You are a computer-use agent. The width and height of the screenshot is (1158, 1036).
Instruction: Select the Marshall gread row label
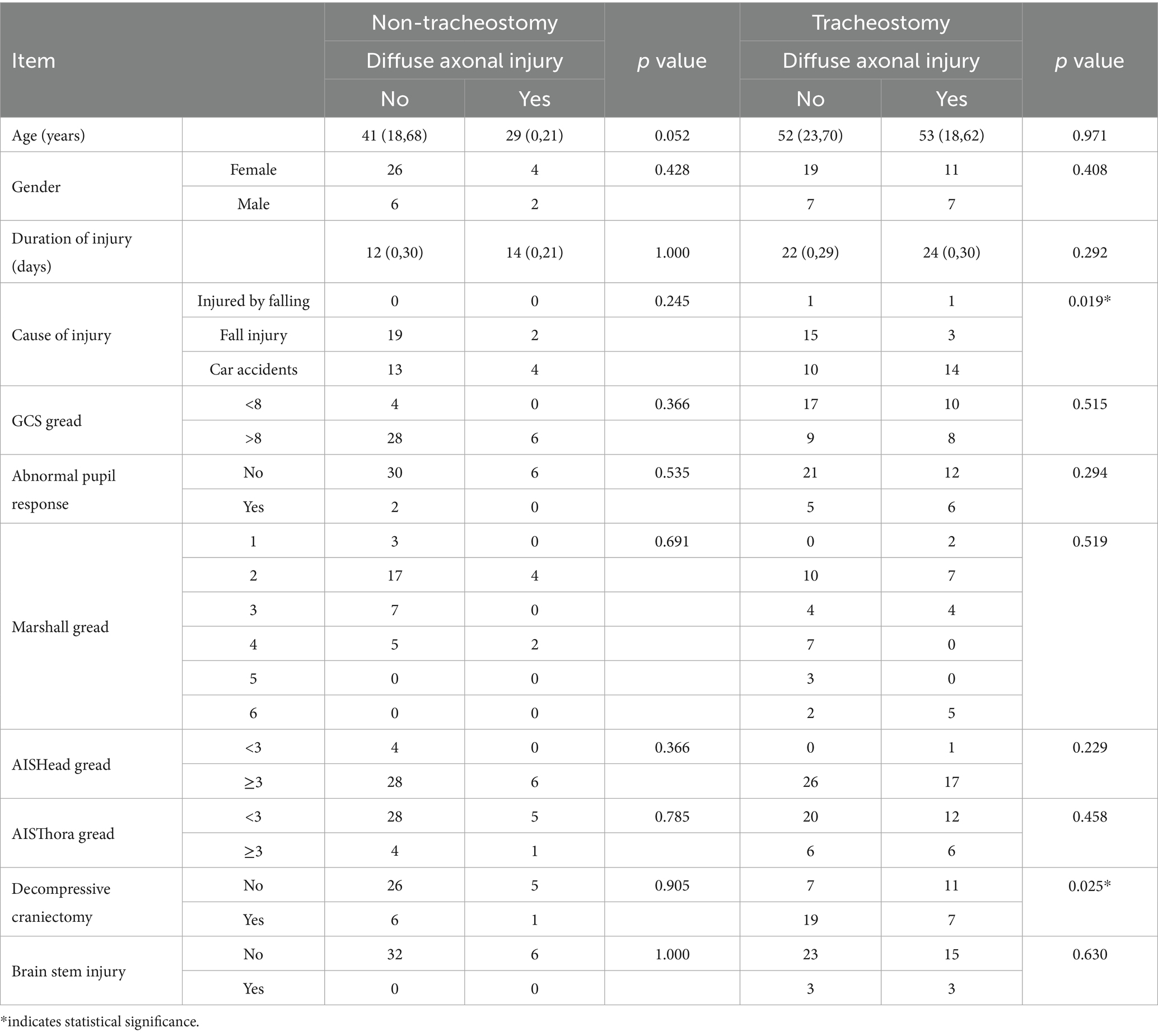(60, 627)
